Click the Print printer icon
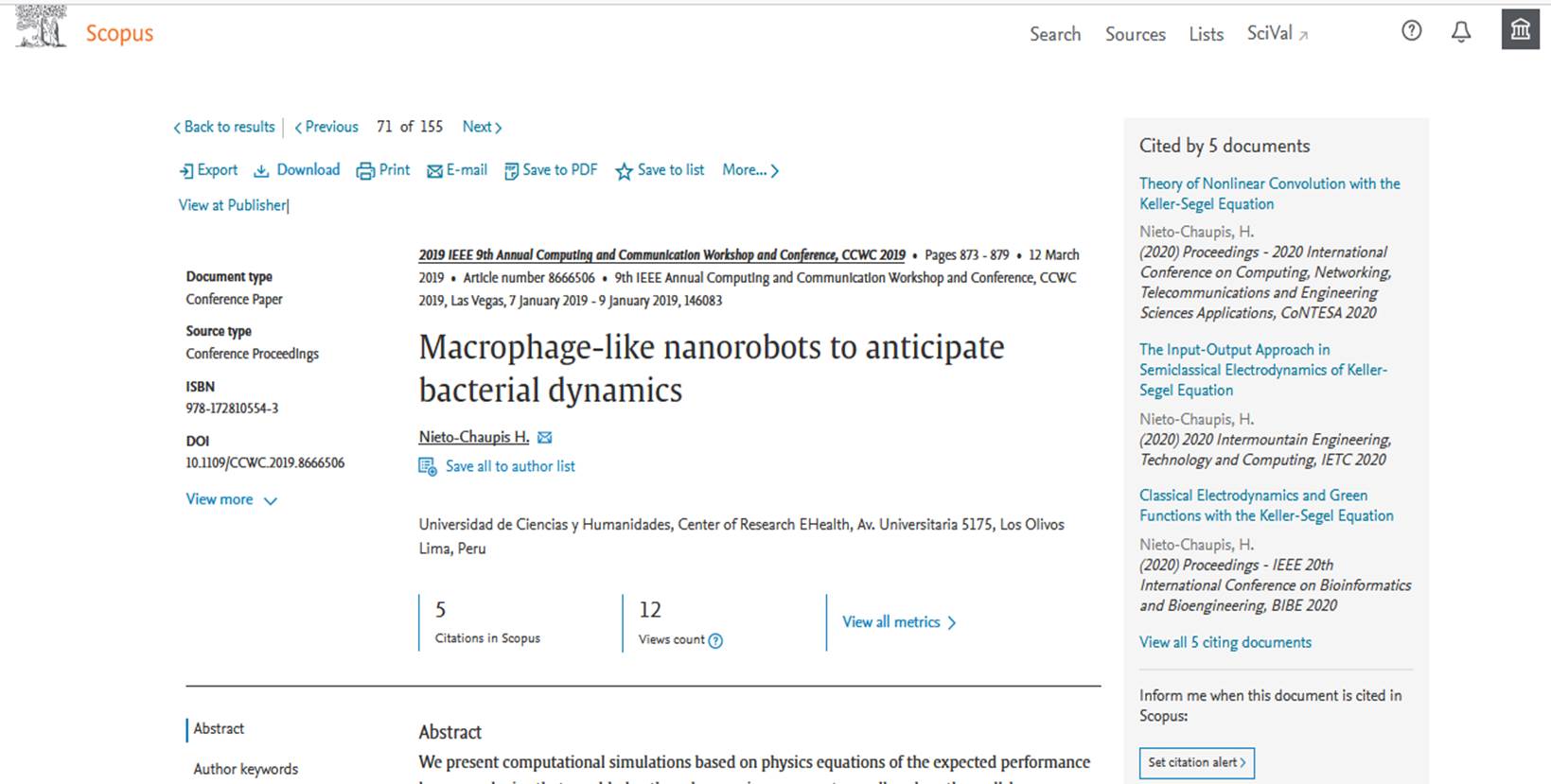Viewport: 1551px width, 784px height. (365, 170)
